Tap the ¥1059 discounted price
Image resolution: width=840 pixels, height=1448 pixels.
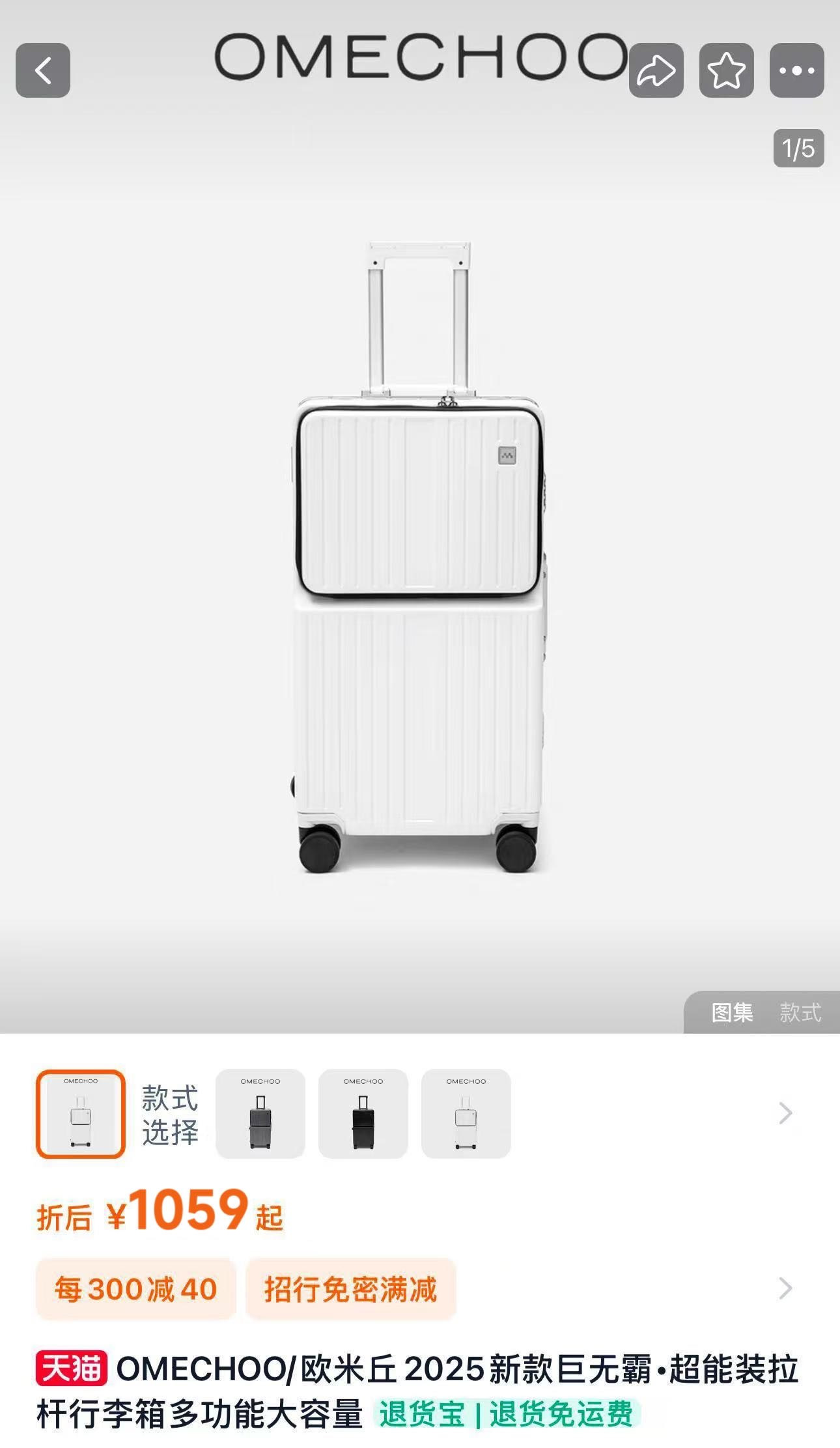pyautogui.click(x=178, y=1211)
